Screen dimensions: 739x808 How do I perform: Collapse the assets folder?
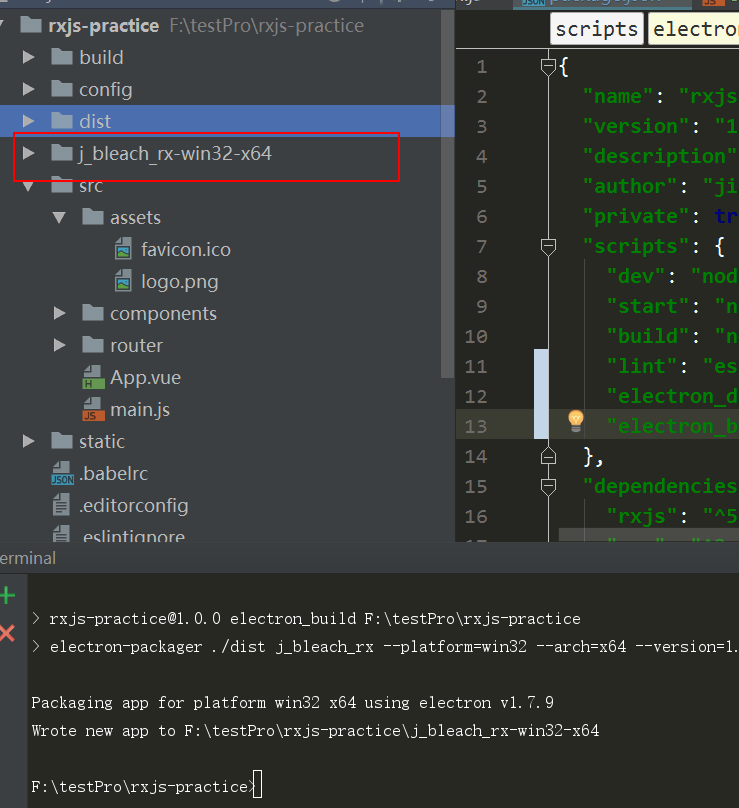(60, 217)
